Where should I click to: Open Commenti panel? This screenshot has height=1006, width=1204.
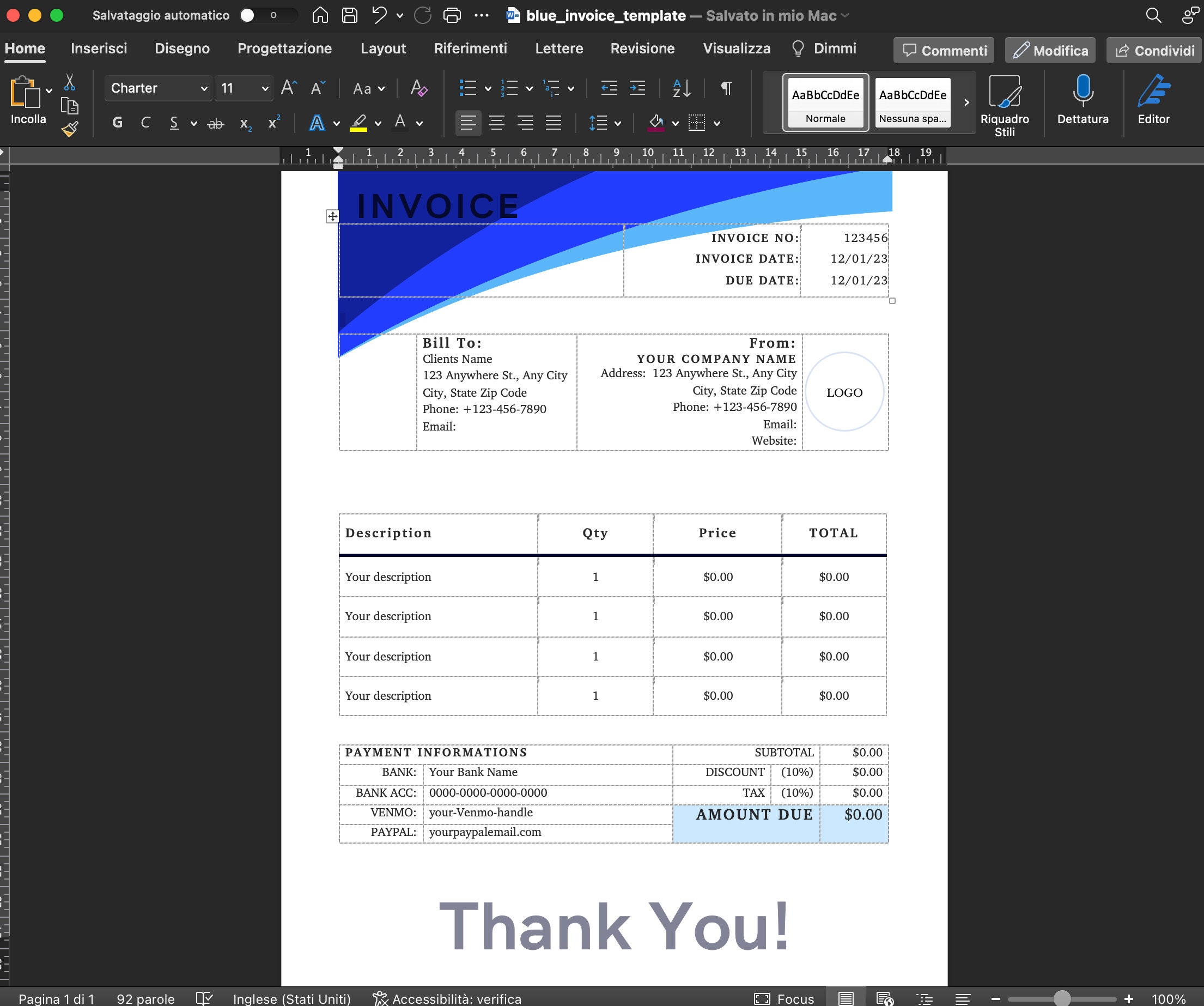[943, 50]
